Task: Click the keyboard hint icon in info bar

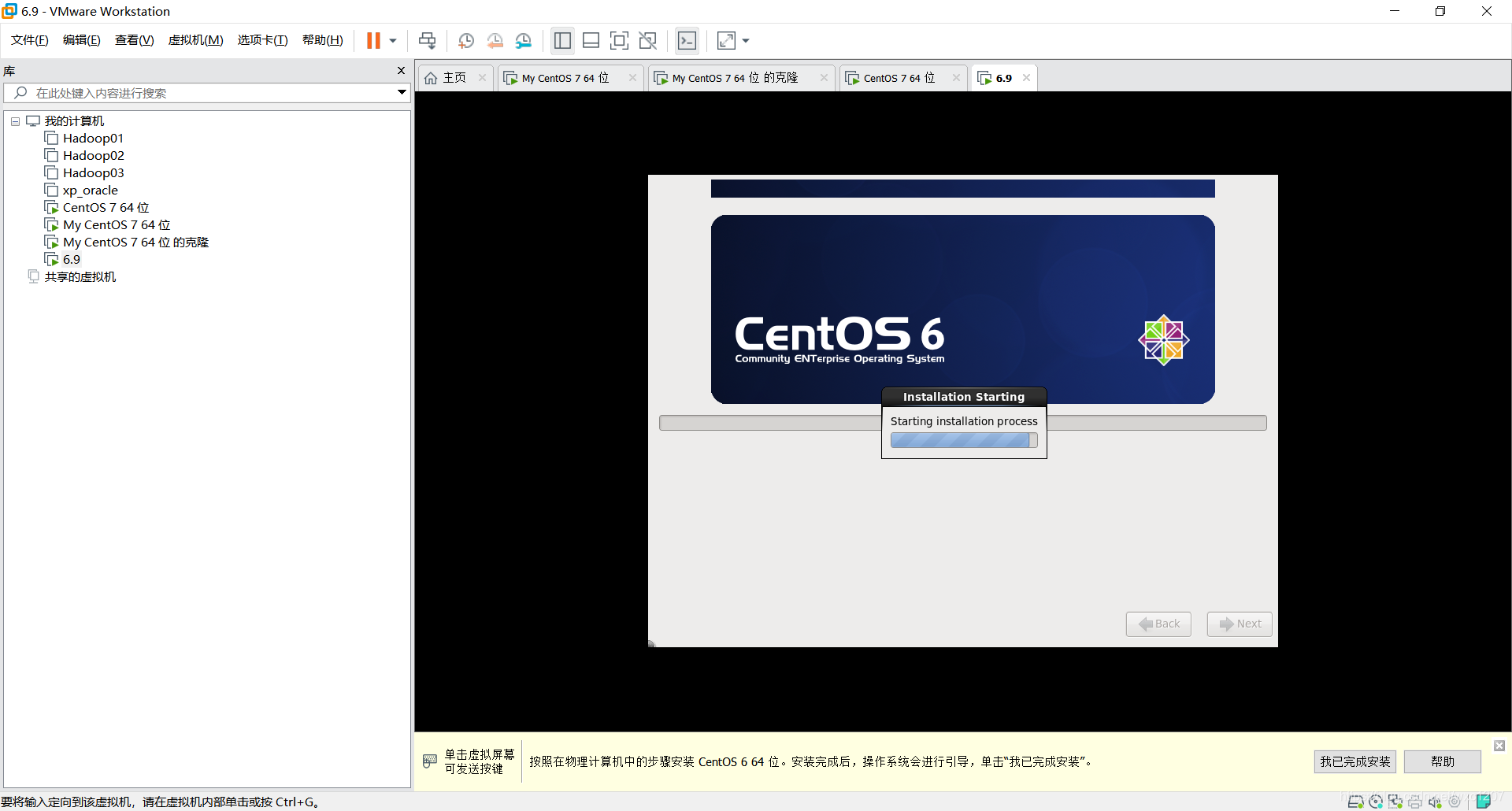Action: click(x=430, y=761)
